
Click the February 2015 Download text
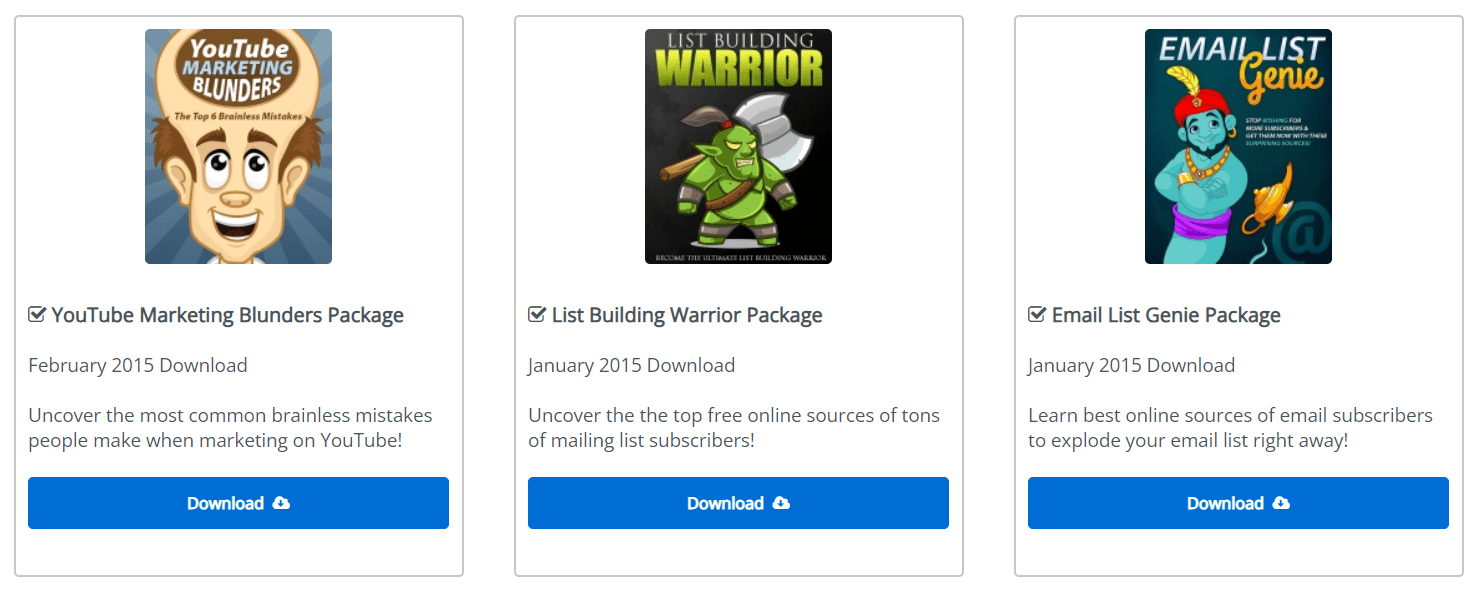138,365
